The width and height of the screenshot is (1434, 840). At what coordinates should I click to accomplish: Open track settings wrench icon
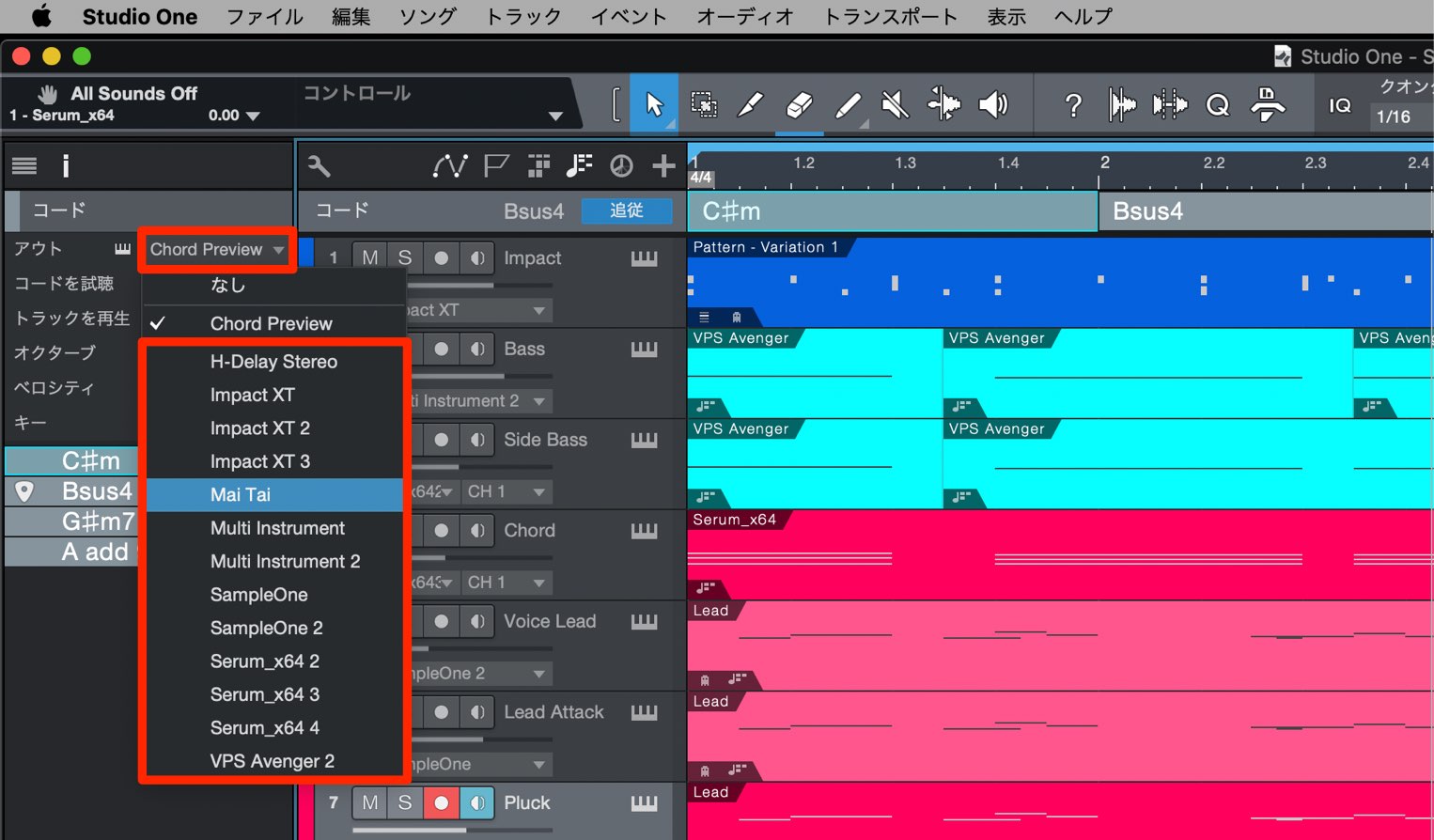point(320,166)
